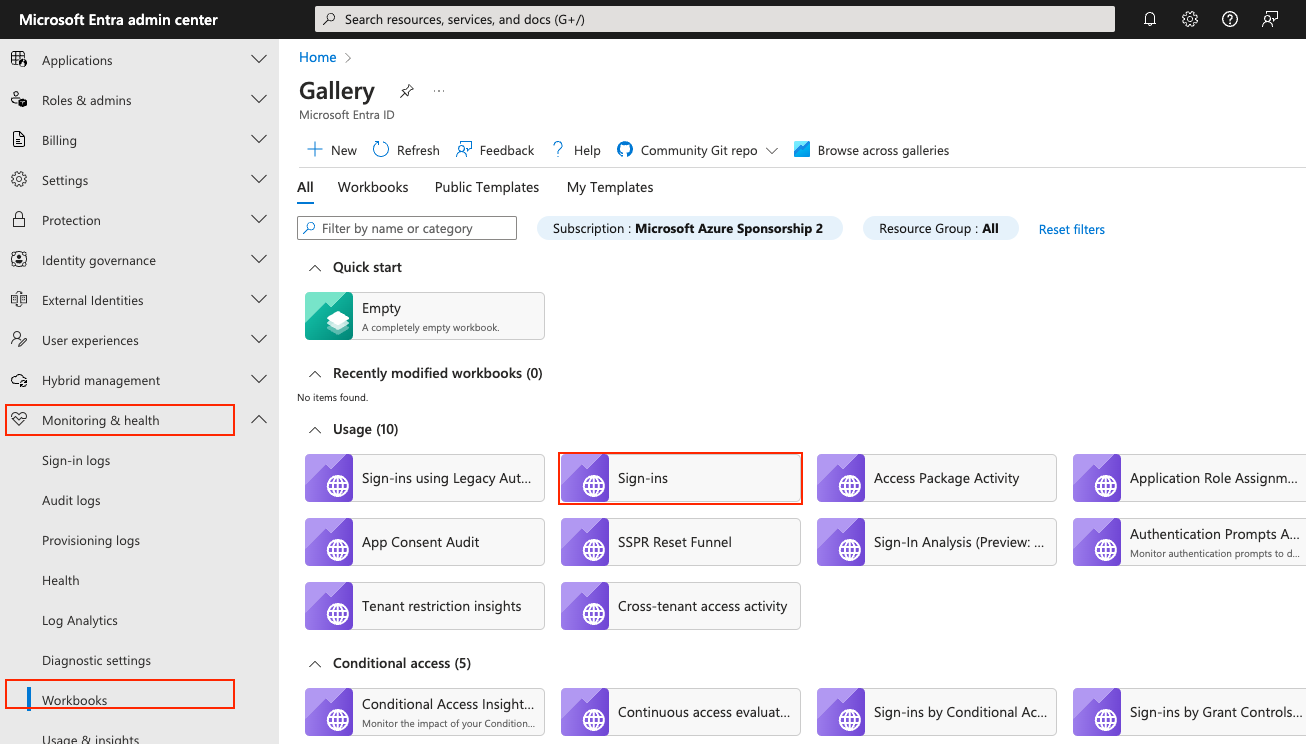Image resolution: width=1306 pixels, height=744 pixels.
Task: Open the settings gear in the top bar
Action: (x=1189, y=18)
